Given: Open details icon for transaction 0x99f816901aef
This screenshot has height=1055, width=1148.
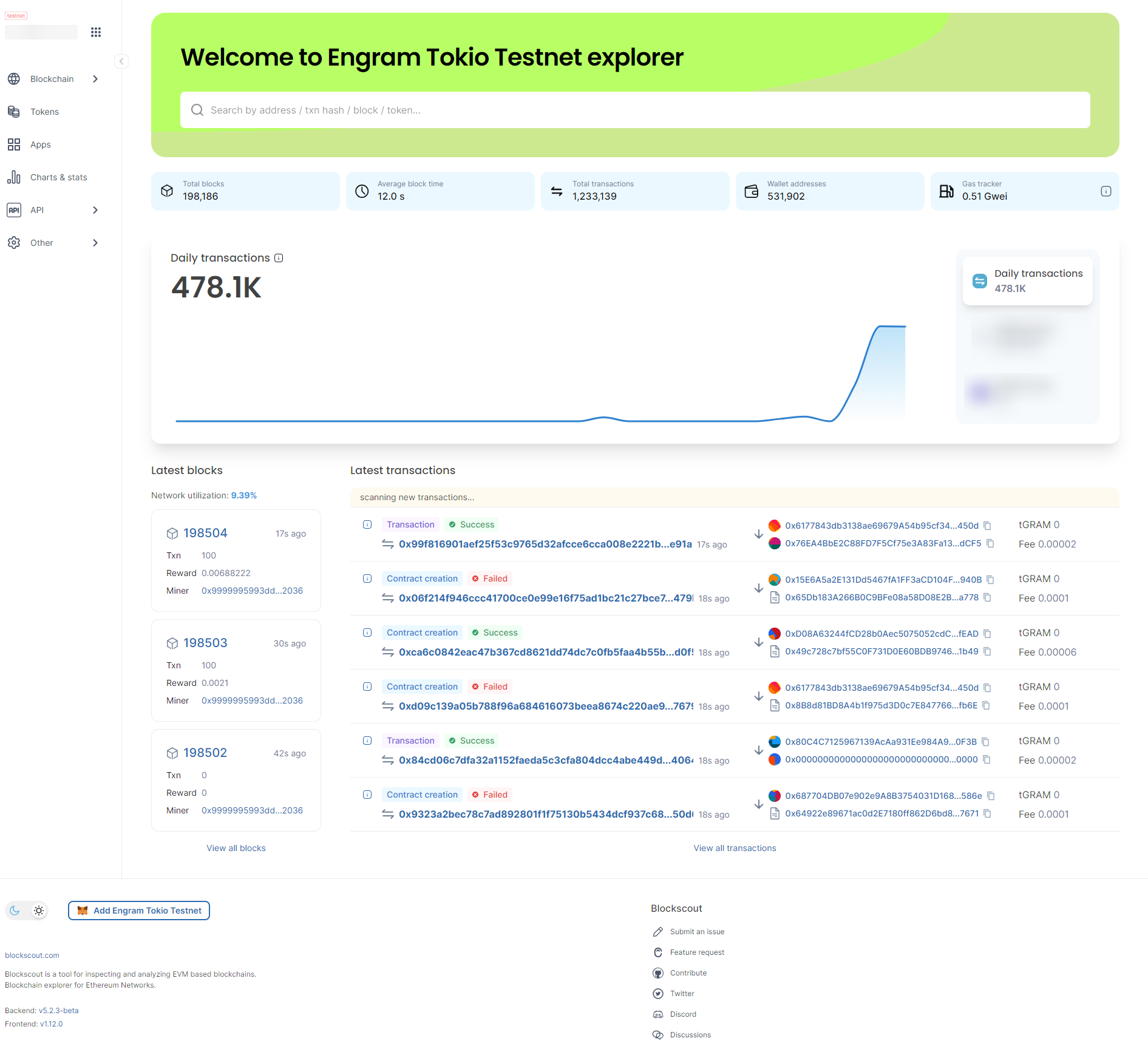Looking at the screenshot, I should [x=367, y=524].
